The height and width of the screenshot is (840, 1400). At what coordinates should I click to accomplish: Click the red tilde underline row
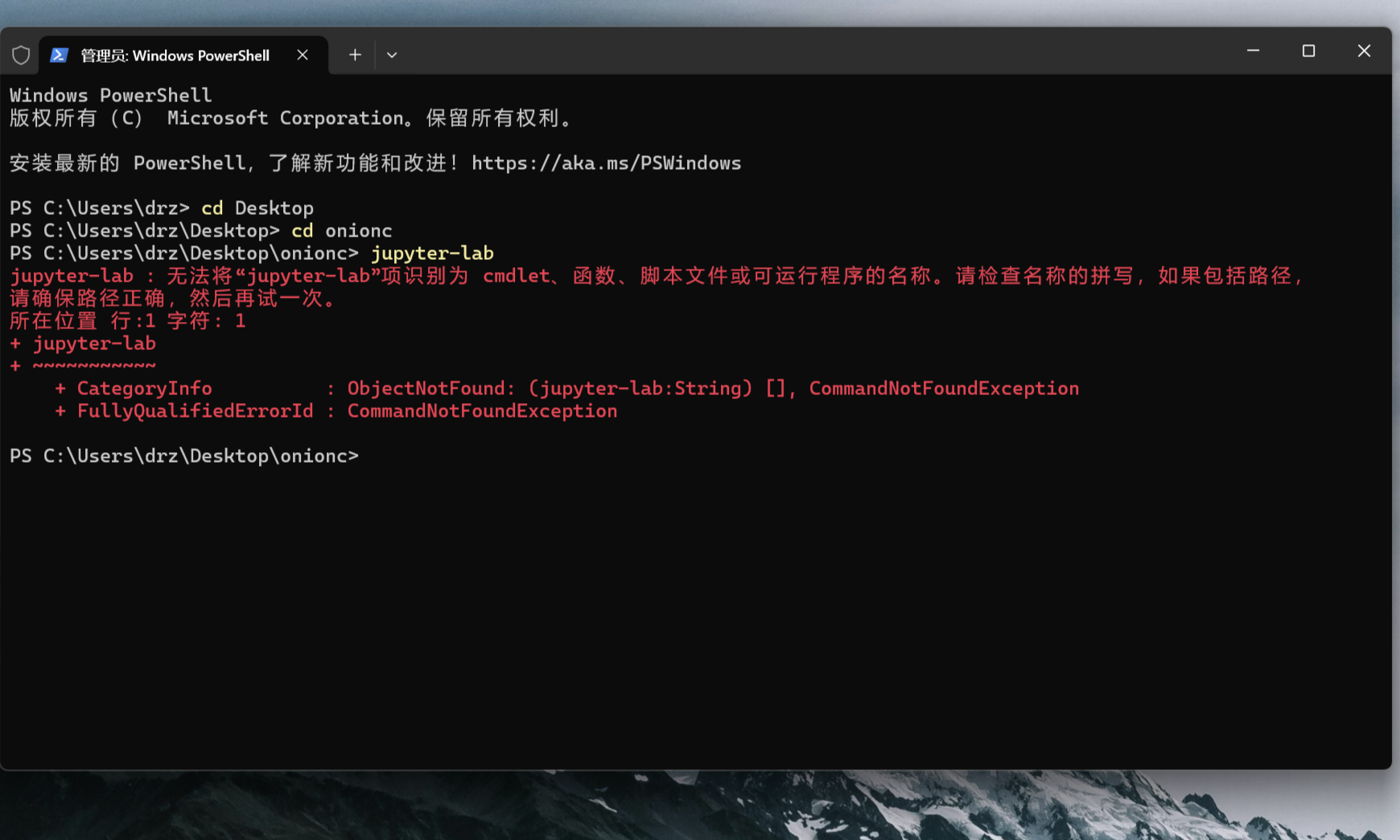coord(83,366)
